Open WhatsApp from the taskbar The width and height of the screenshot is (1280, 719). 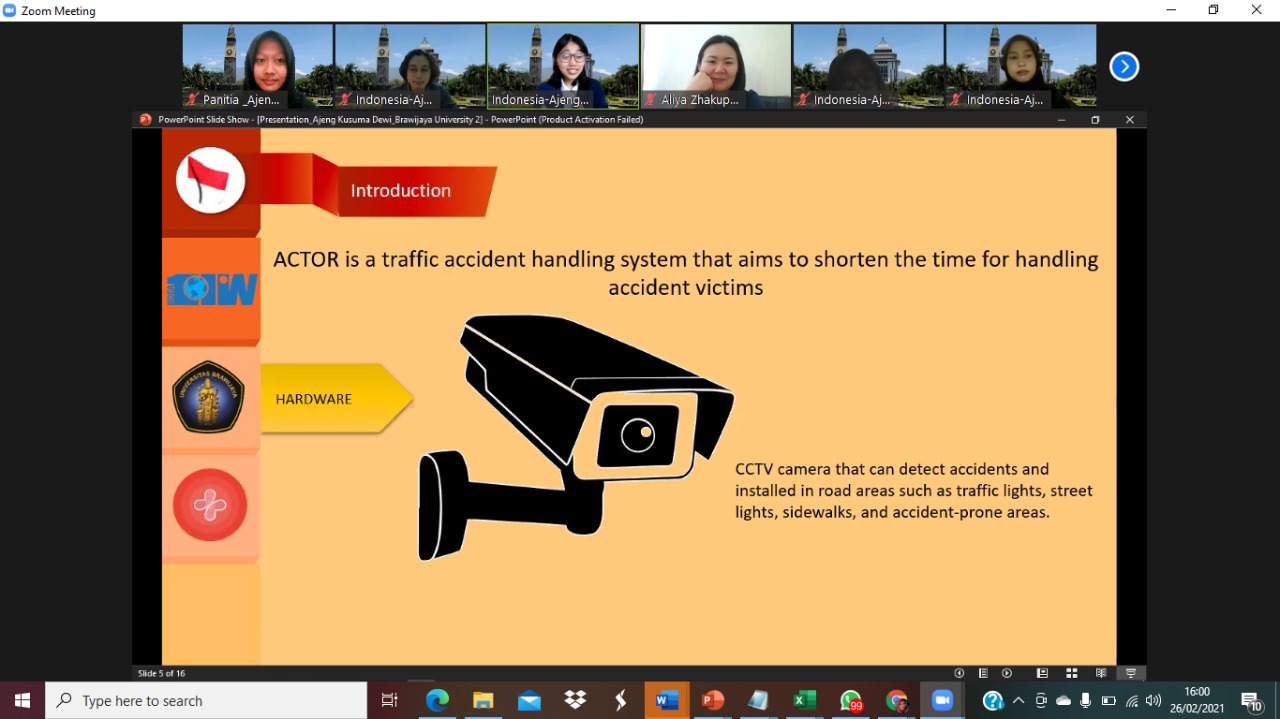pyautogui.click(x=850, y=701)
